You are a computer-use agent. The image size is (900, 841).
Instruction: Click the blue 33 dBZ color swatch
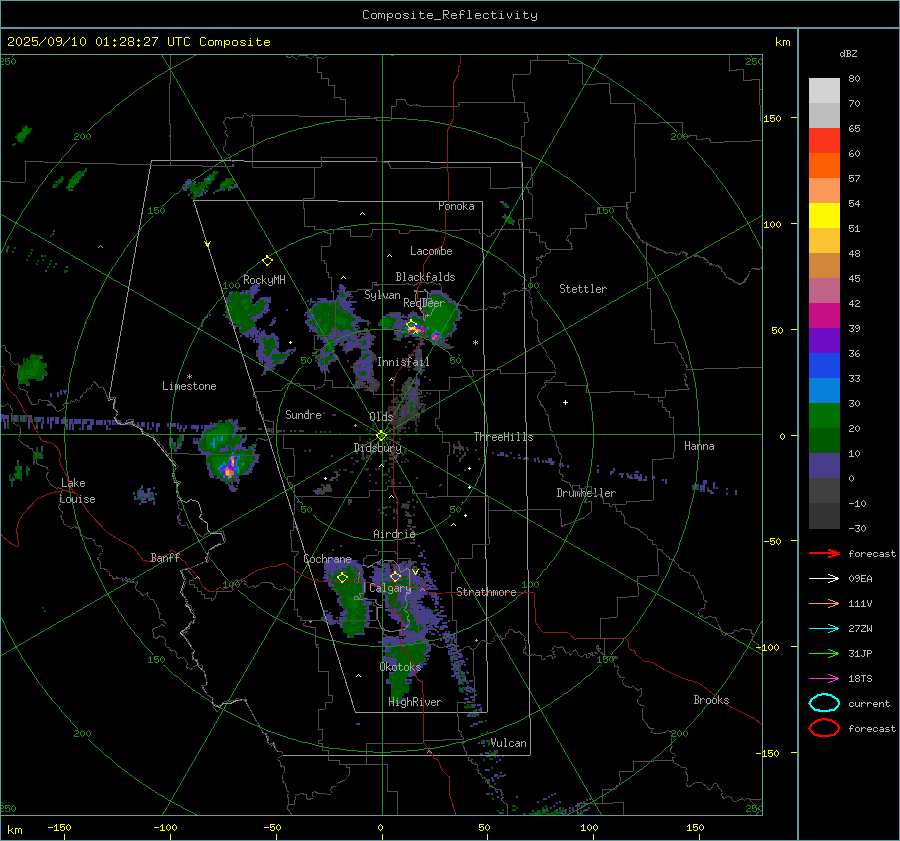coord(824,366)
